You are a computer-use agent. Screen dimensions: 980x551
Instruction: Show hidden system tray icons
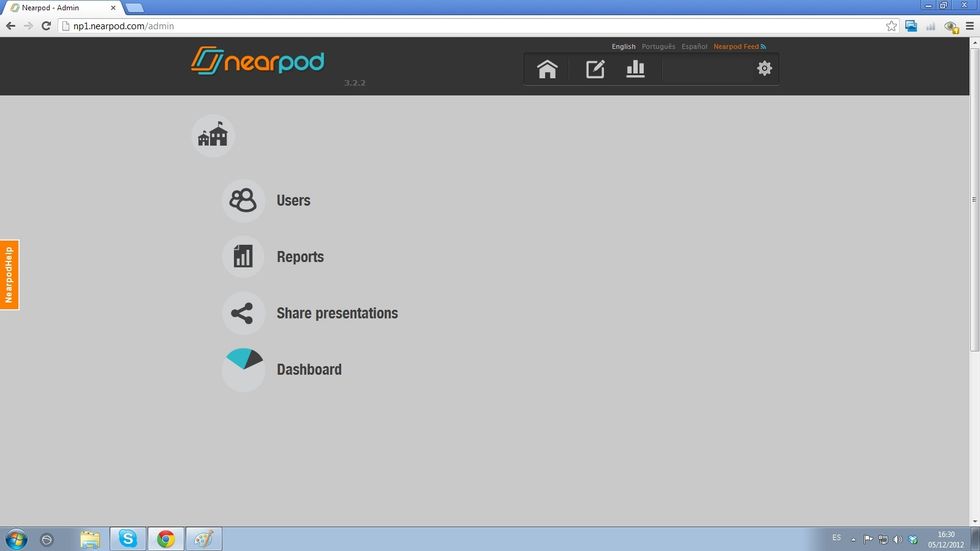(853, 540)
